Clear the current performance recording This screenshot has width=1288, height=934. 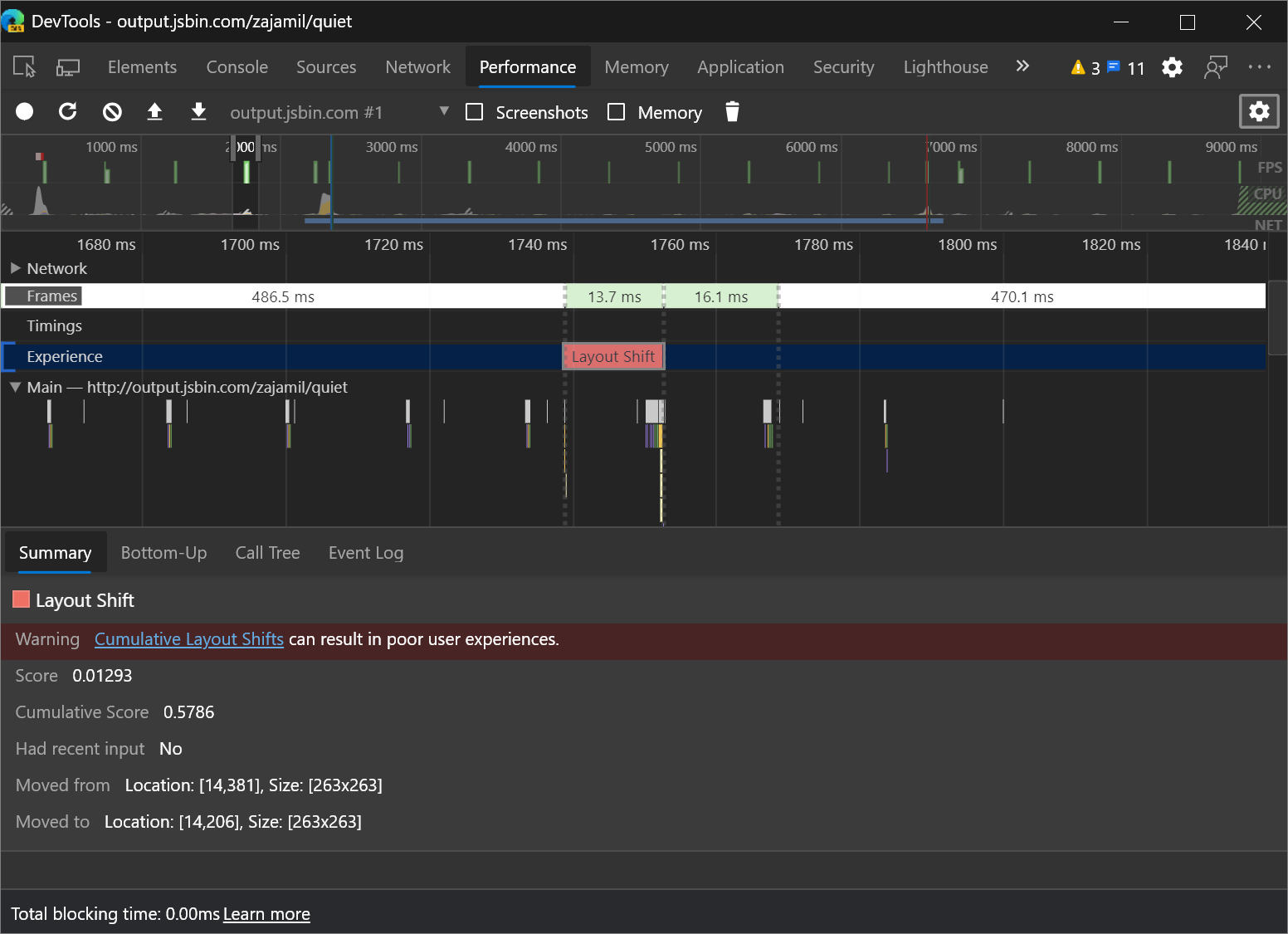[112, 111]
